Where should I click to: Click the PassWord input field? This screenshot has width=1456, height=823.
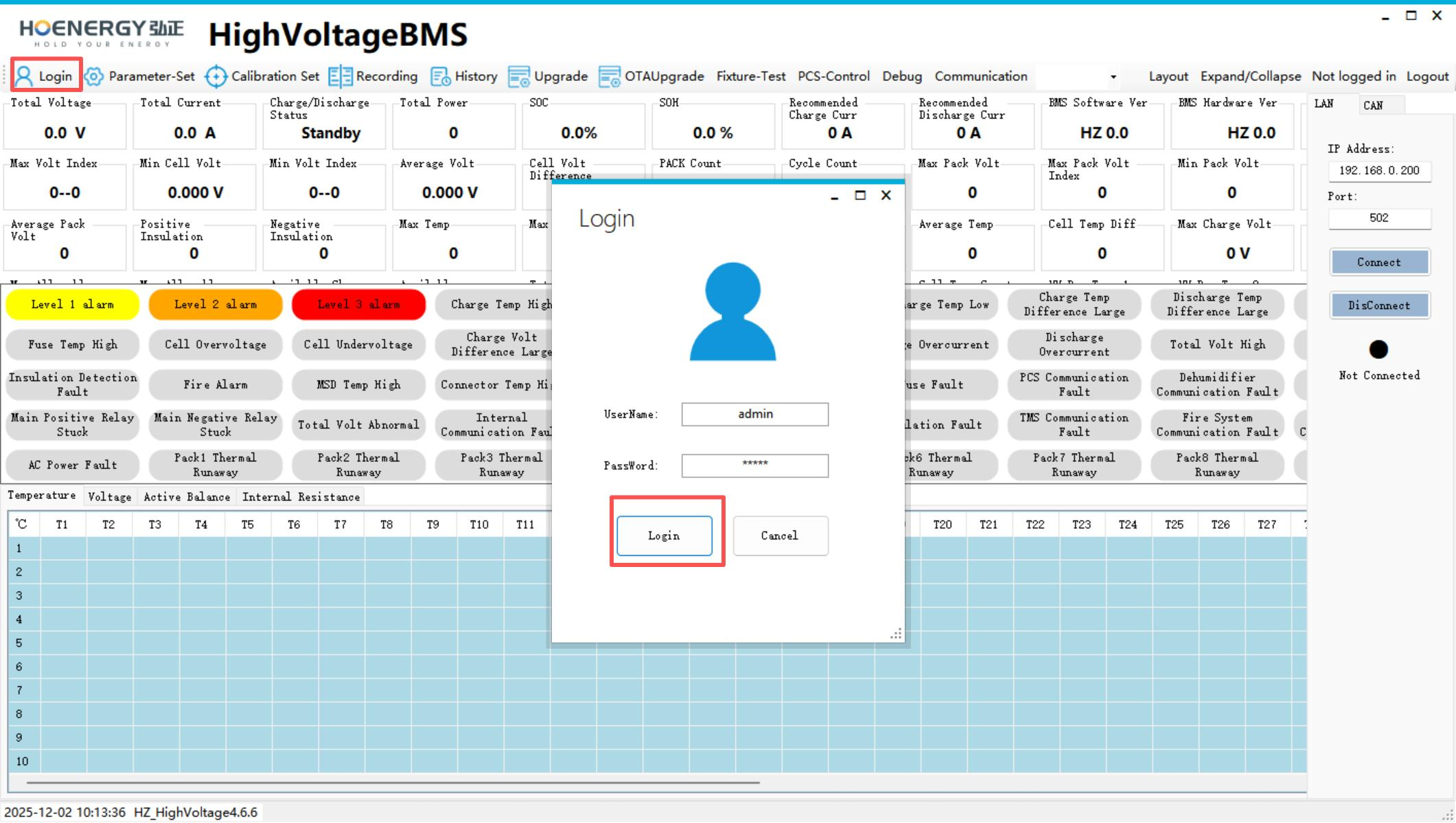tap(754, 465)
